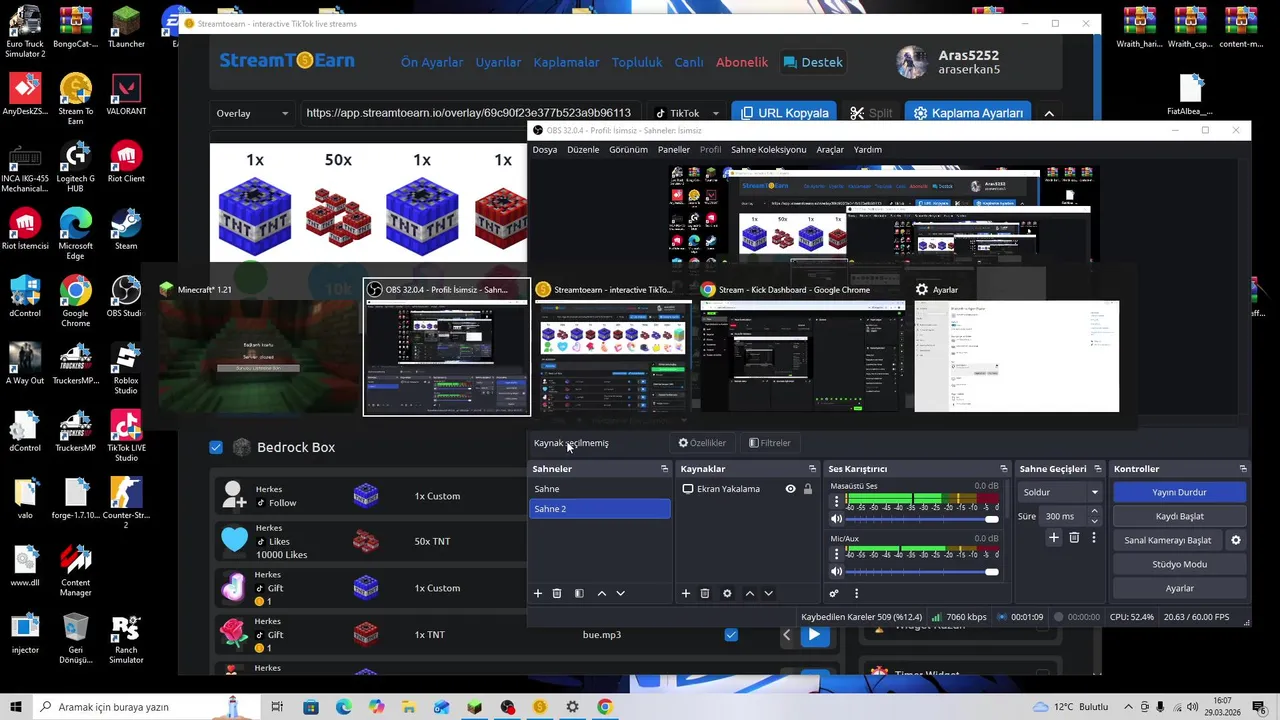Viewport: 1280px width, 720px height.
Task: Click Destek button in Streamtoearn
Action: point(812,62)
